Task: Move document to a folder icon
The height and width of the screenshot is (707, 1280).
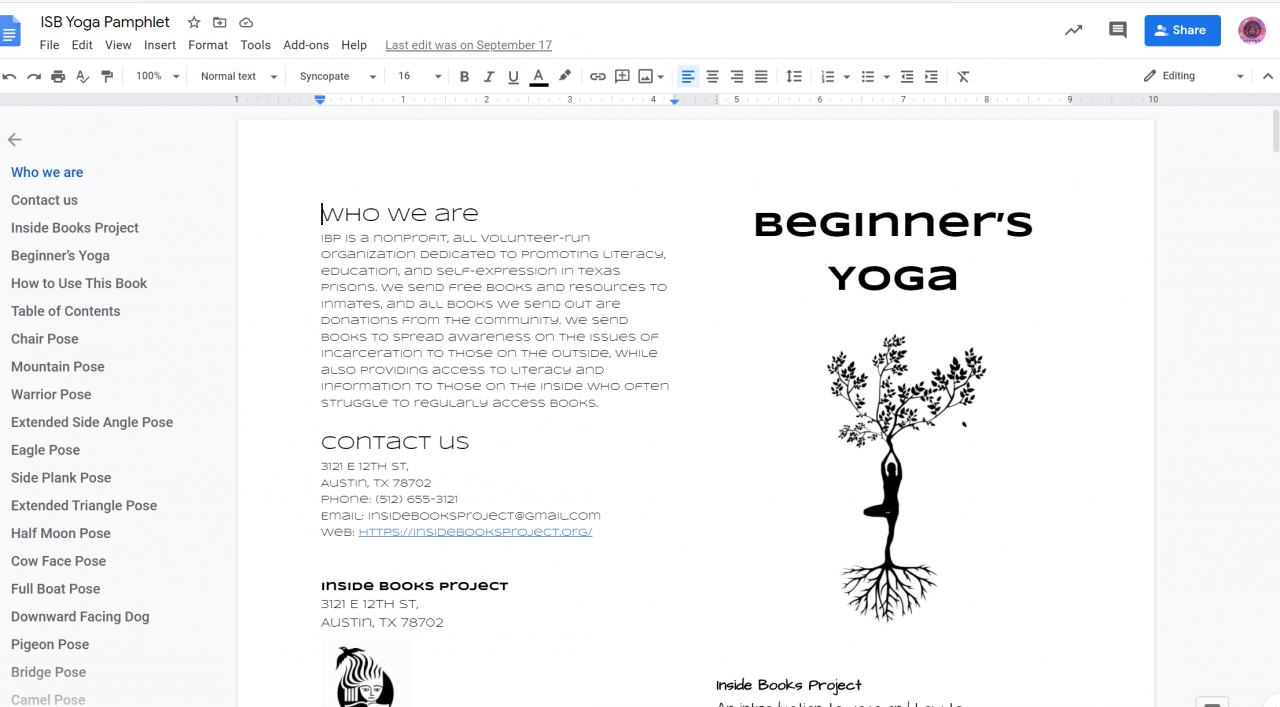Action: click(220, 22)
